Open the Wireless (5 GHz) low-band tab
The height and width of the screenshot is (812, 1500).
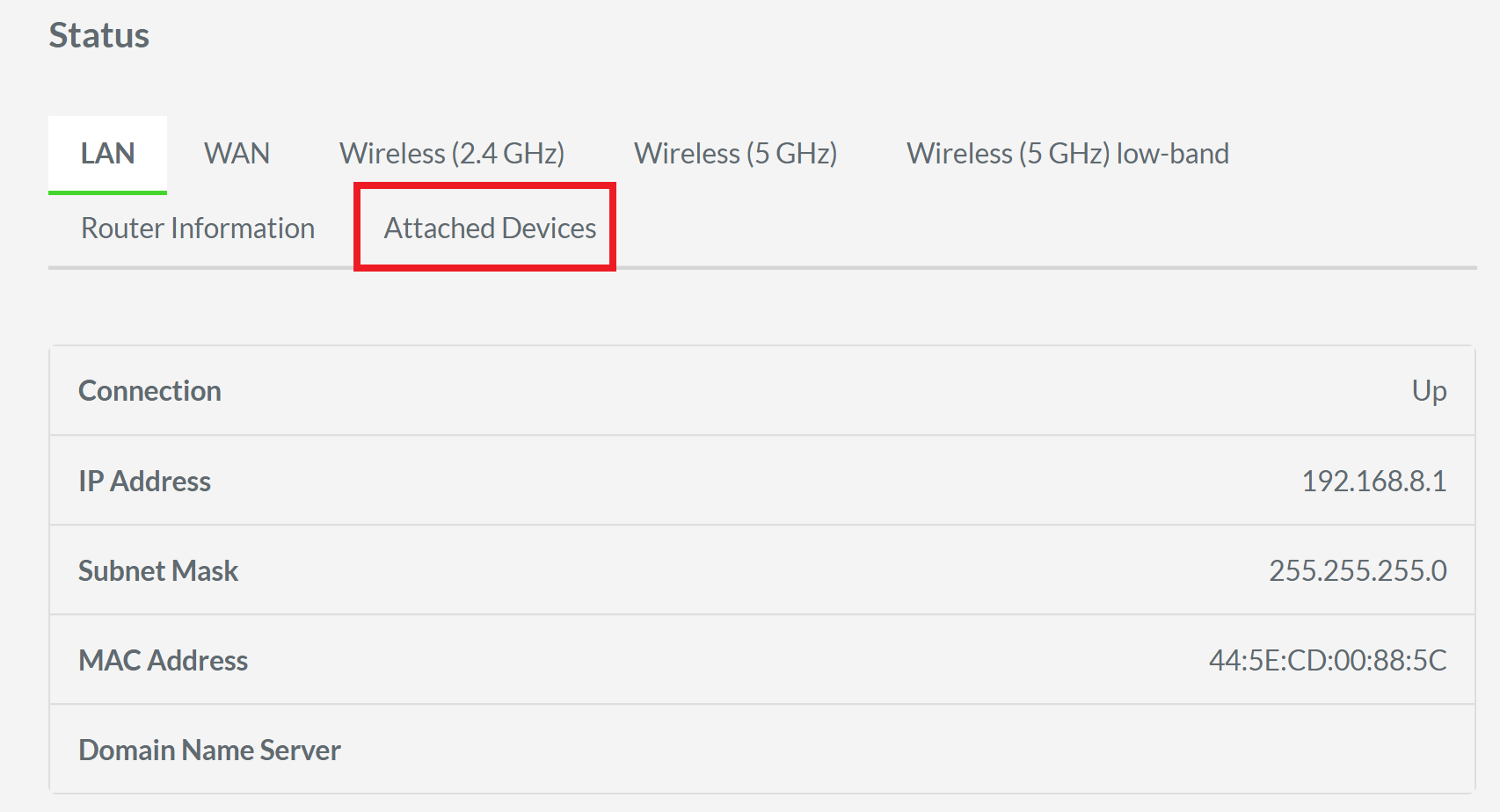point(1067,153)
